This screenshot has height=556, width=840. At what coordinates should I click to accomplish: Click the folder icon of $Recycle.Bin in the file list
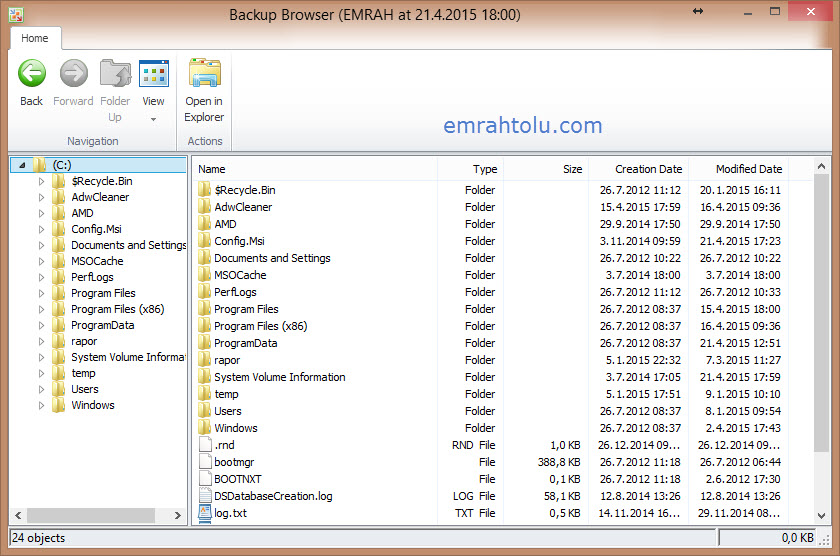coord(204,190)
